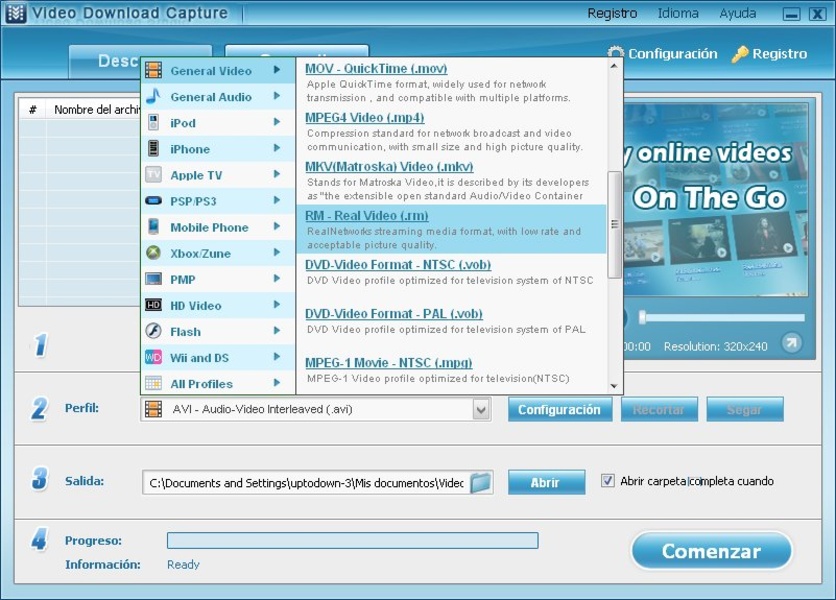Select the Xbox/Zune category
Image resolution: width=836 pixels, height=600 pixels.
point(218,253)
